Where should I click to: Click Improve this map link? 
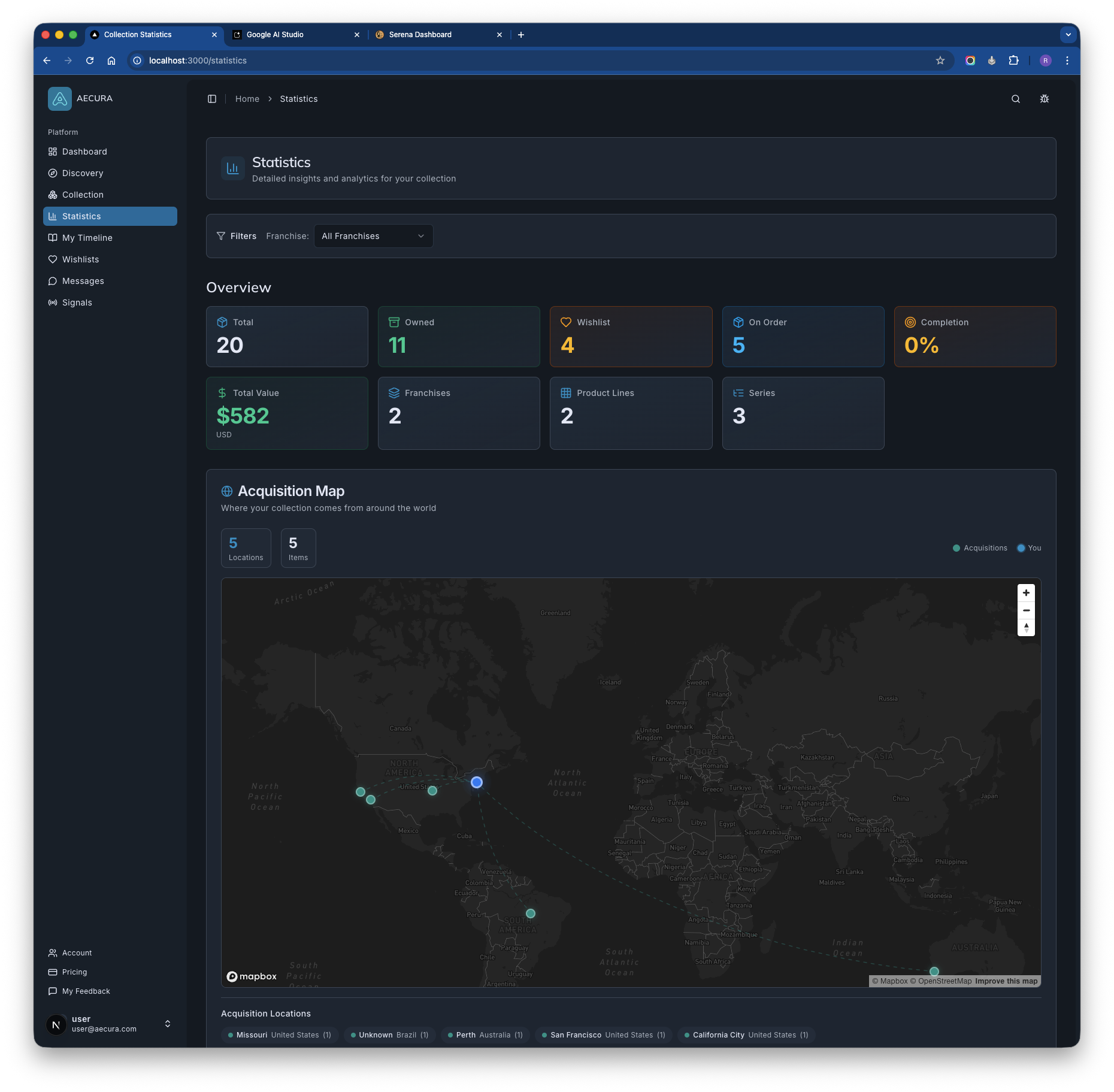point(1006,981)
